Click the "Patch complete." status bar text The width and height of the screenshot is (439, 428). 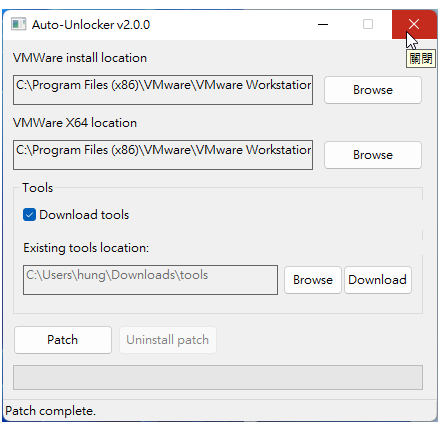click(x=50, y=411)
